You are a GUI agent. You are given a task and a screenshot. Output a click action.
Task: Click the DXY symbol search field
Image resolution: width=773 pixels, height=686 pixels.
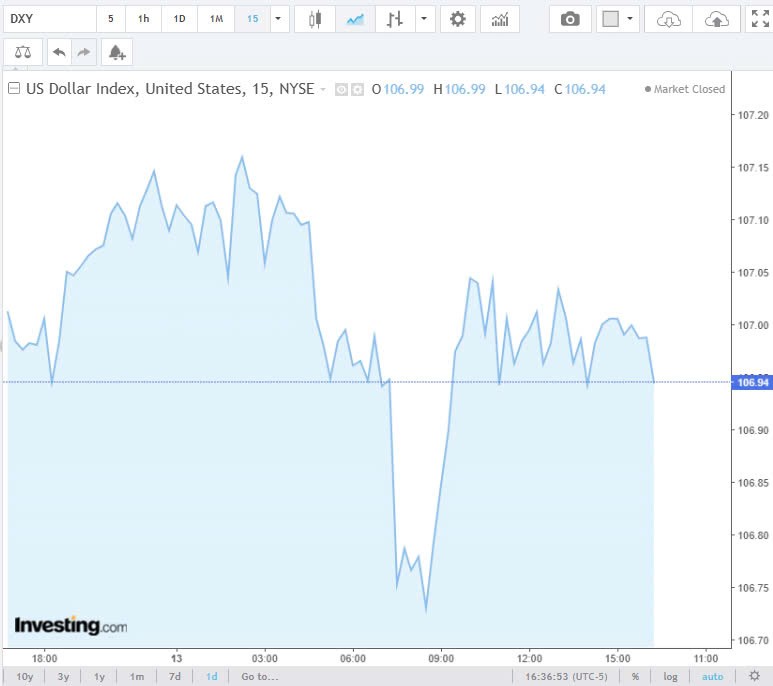(50, 19)
